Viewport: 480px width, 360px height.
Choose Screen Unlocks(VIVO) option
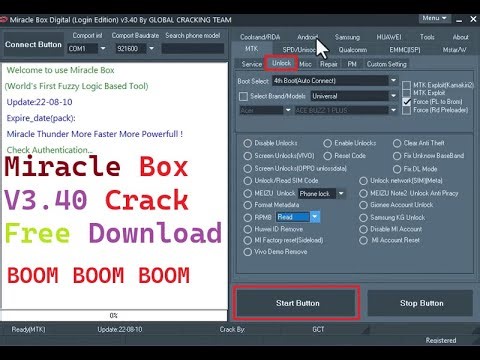click(247, 156)
